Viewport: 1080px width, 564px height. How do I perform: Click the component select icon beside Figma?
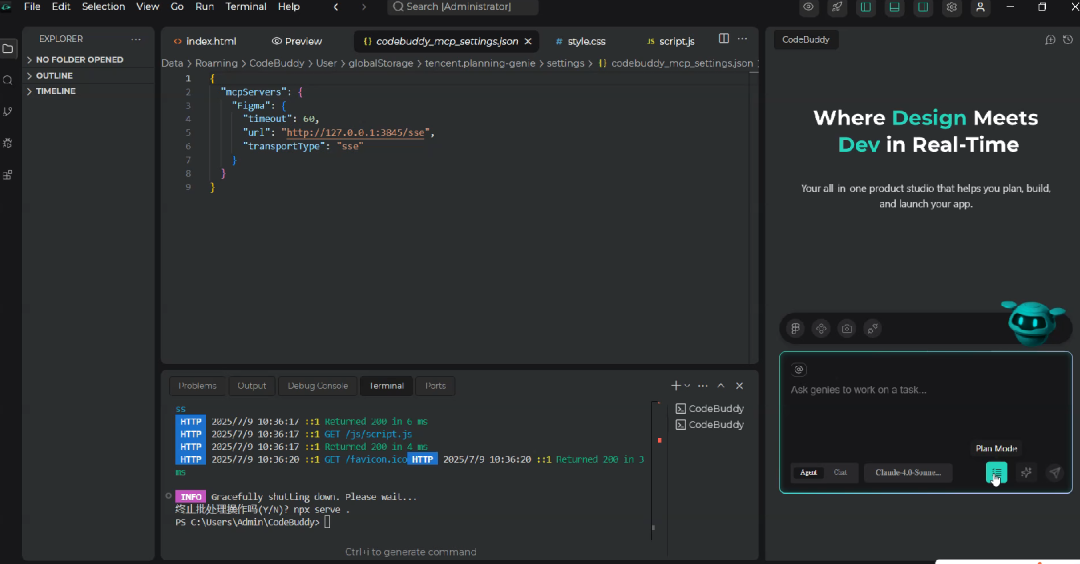[x=821, y=328]
